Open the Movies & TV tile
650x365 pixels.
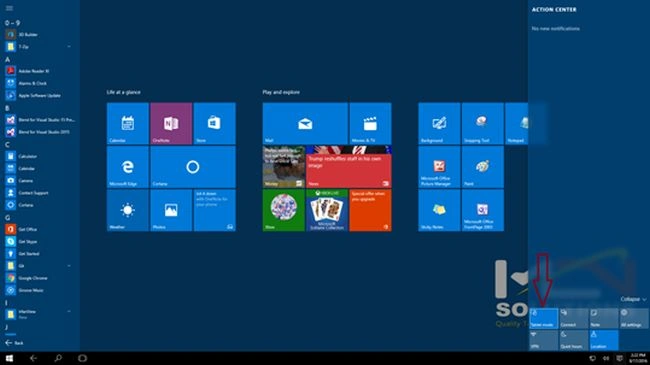tap(370, 124)
